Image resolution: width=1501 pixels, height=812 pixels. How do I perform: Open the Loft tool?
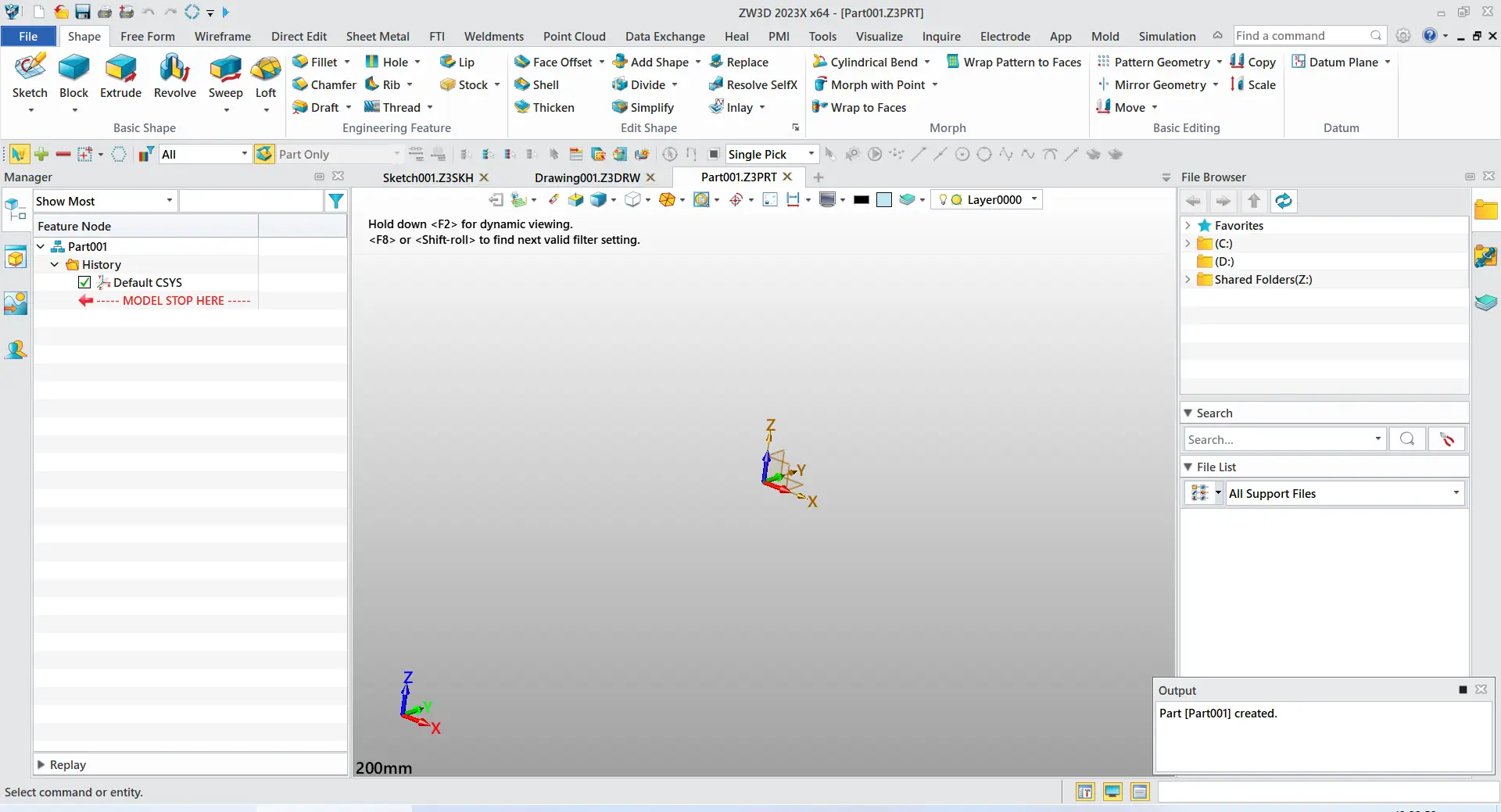click(266, 77)
